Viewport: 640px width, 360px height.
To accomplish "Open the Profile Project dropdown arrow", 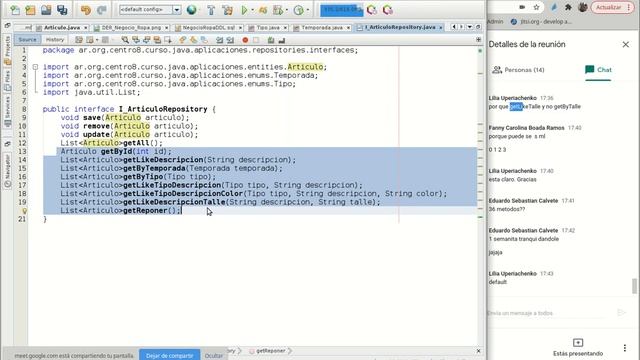I will [287, 10].
